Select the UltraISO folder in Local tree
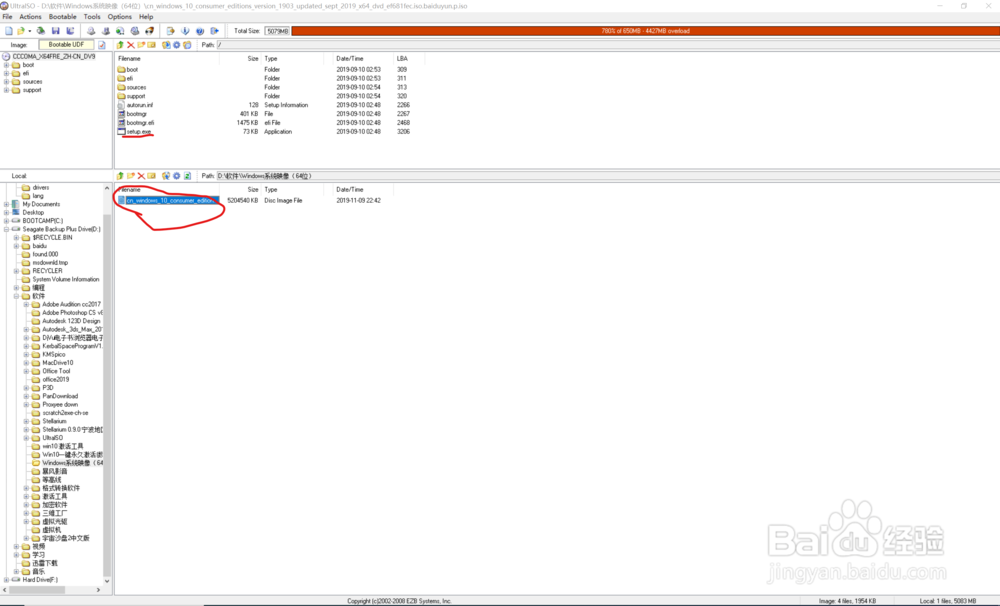1000x606 pixels. 52,438
